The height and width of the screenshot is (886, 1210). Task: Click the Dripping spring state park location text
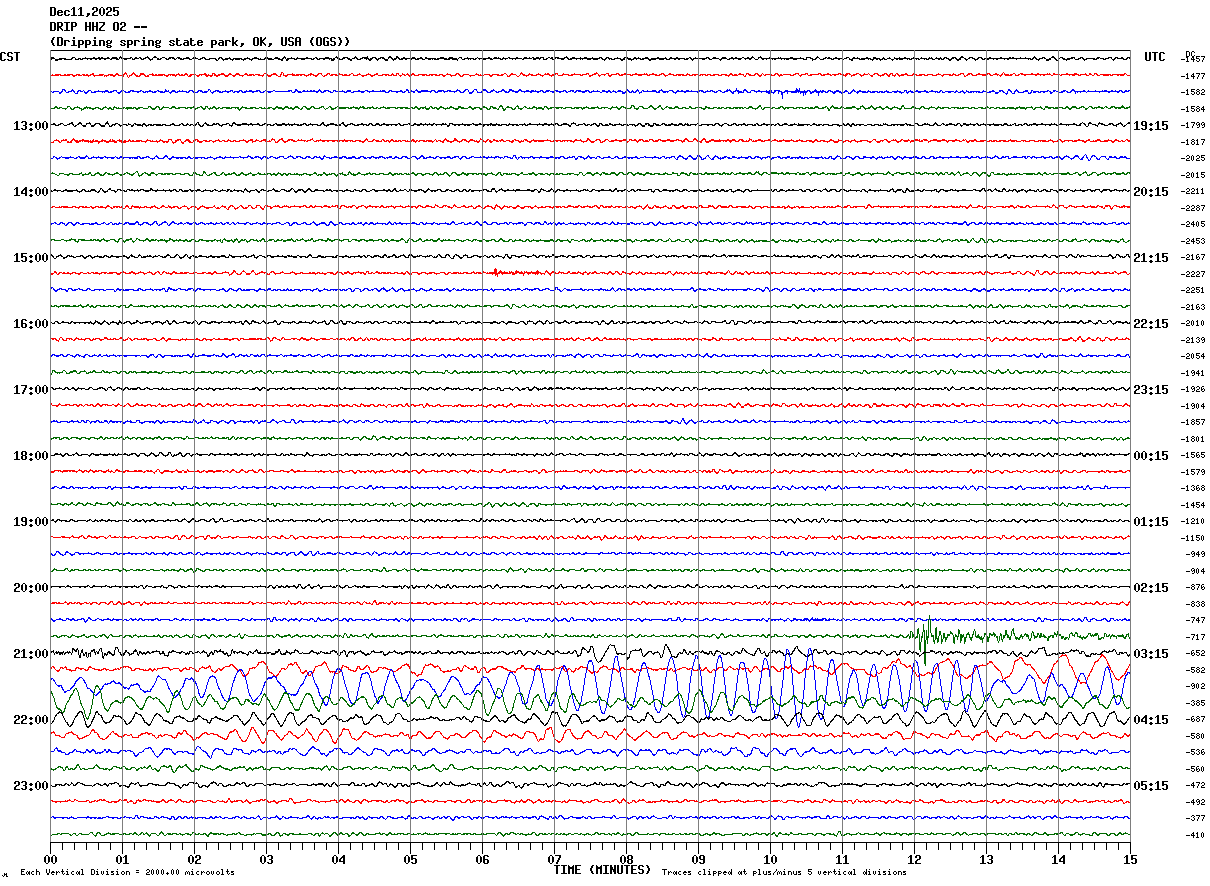200,42
